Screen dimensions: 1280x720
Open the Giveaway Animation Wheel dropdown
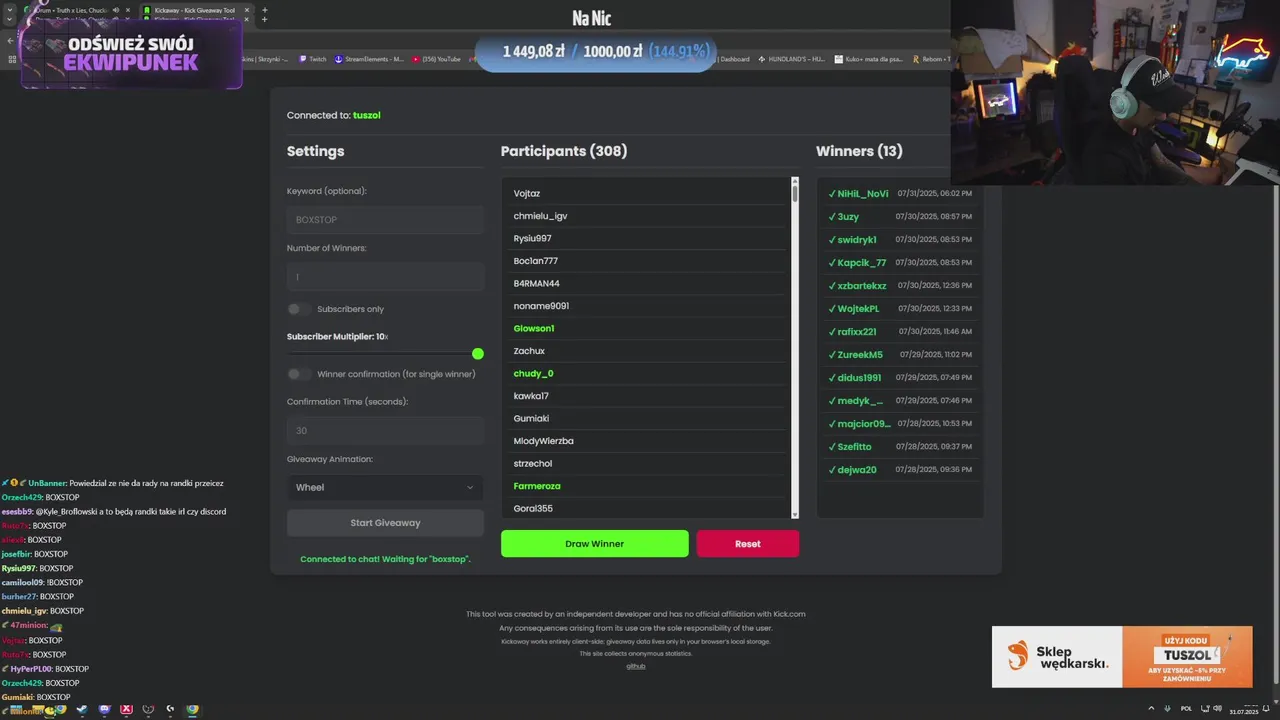point(385,487)
